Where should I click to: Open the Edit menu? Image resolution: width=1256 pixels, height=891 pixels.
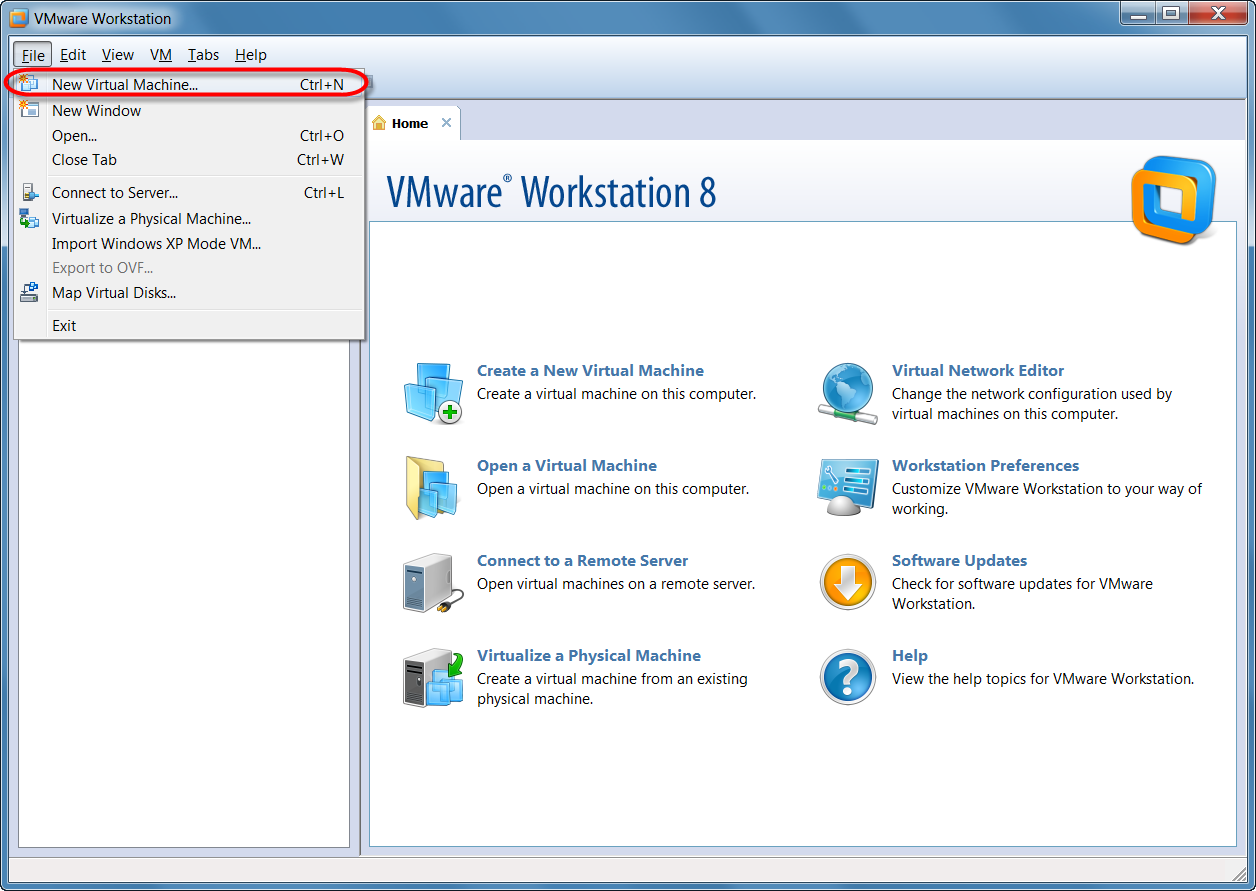[73, 55]
